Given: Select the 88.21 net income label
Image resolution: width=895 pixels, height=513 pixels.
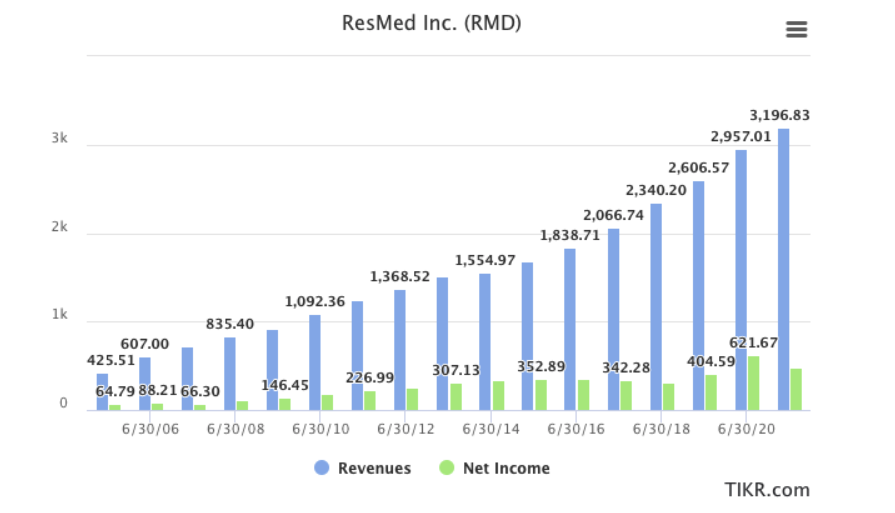Looking at the screenshot, I should pyautogui.click(x=158, y=390).
